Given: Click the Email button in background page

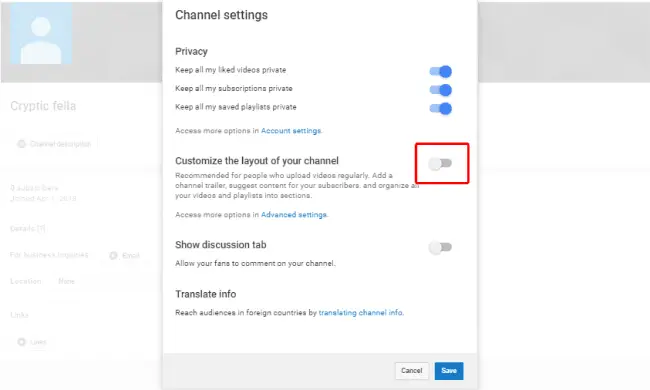Looking at the screenshot, I should (x=124, y=256).
